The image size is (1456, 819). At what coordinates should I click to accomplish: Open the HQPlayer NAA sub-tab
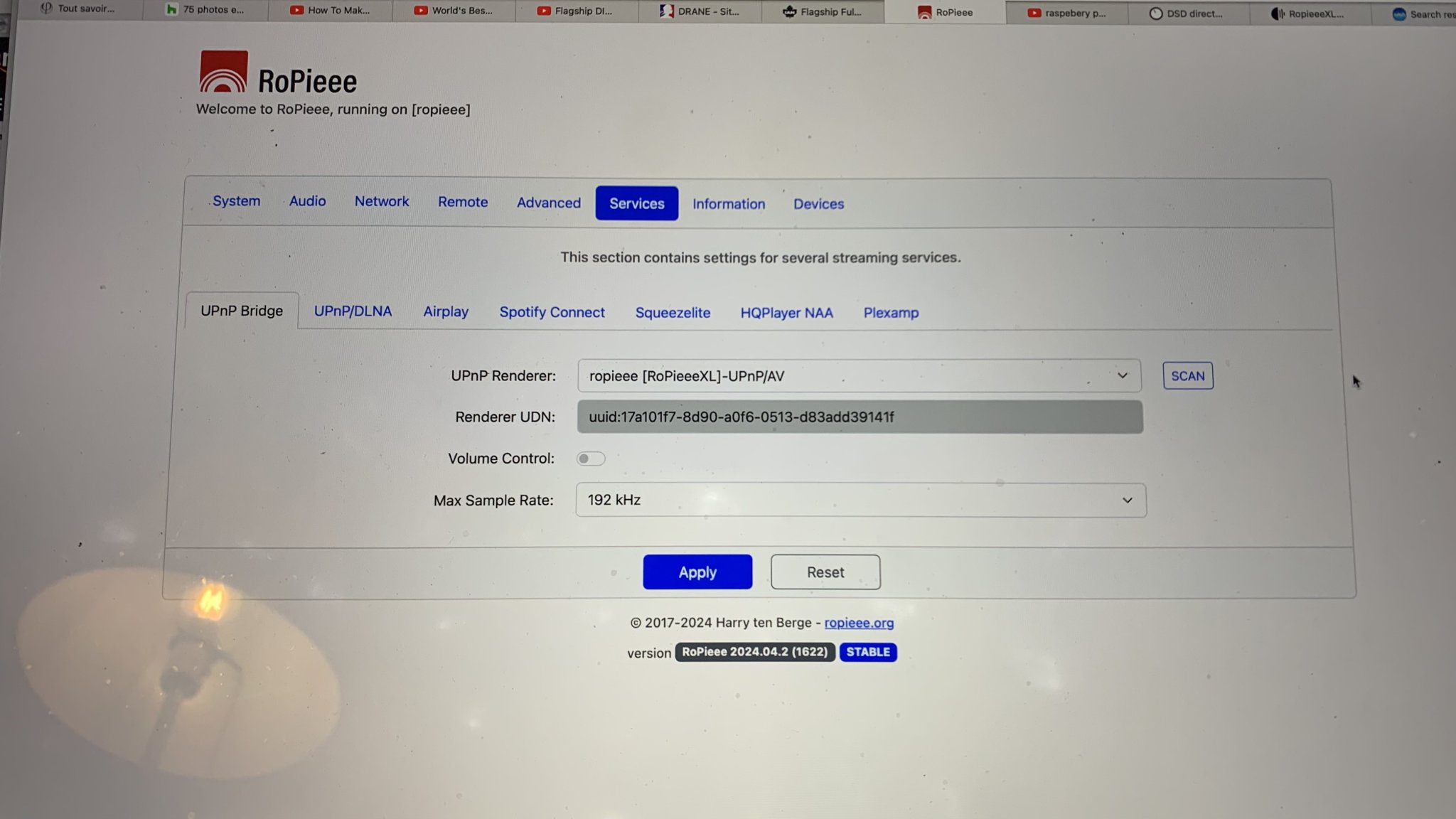[x=786, y=313]
